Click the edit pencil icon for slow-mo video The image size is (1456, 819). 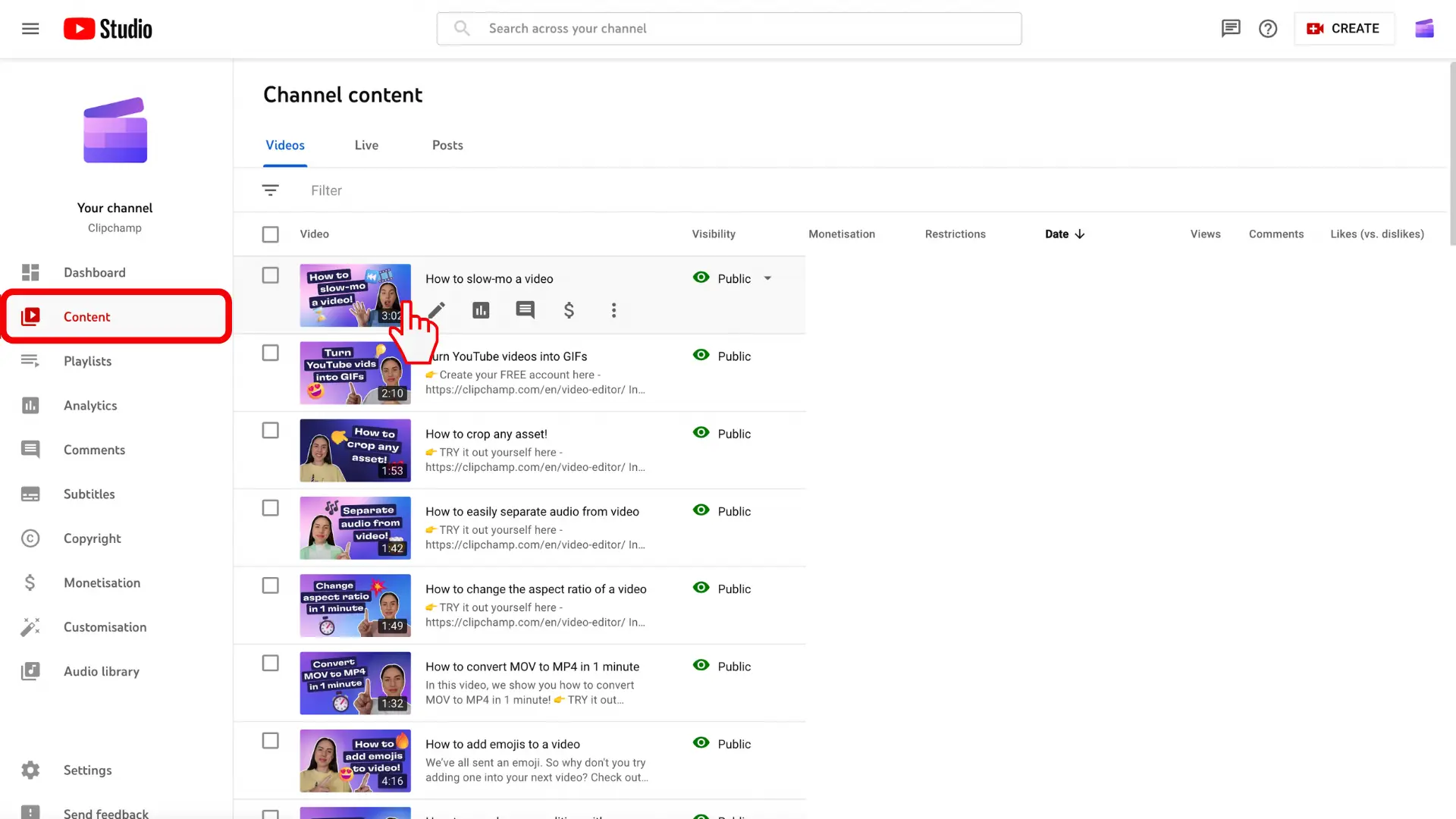pos(435,310)
